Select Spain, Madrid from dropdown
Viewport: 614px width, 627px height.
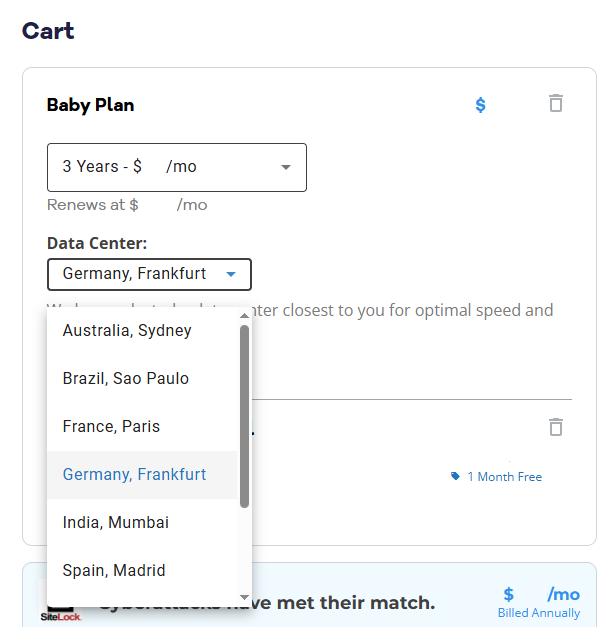coord(114,570)
